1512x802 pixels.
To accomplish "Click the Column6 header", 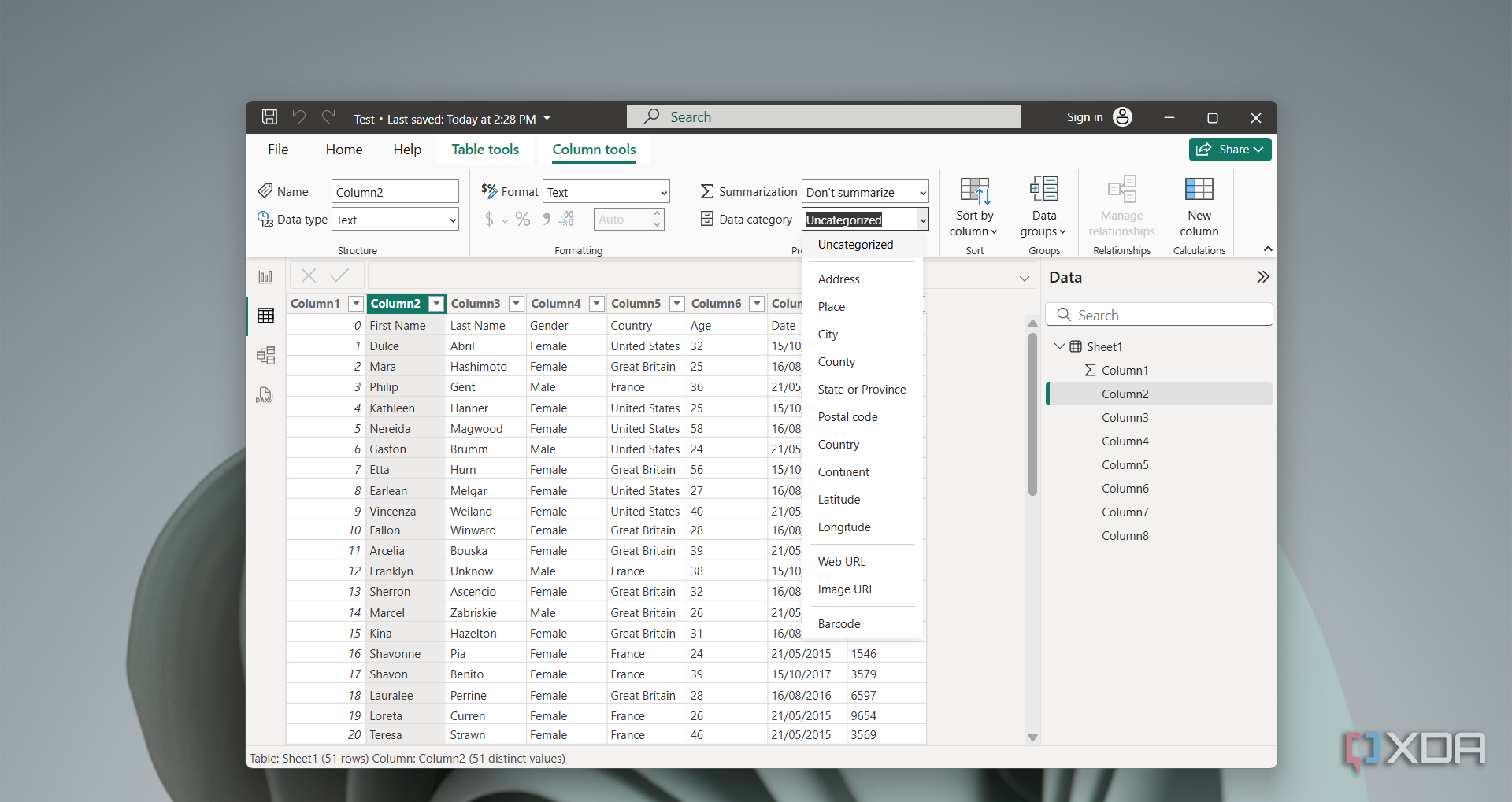I will (716, 303).
